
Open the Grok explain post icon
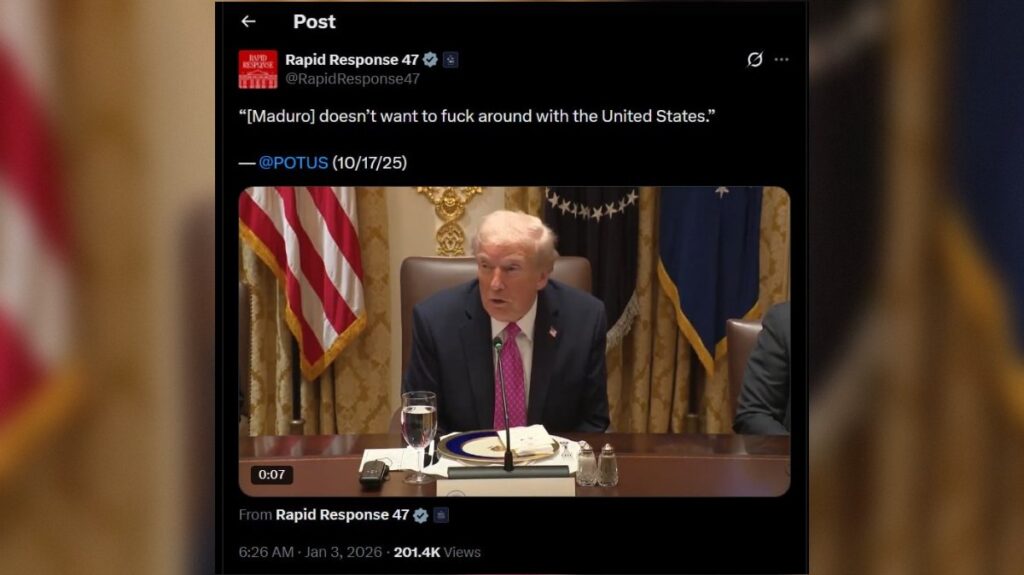754,59
